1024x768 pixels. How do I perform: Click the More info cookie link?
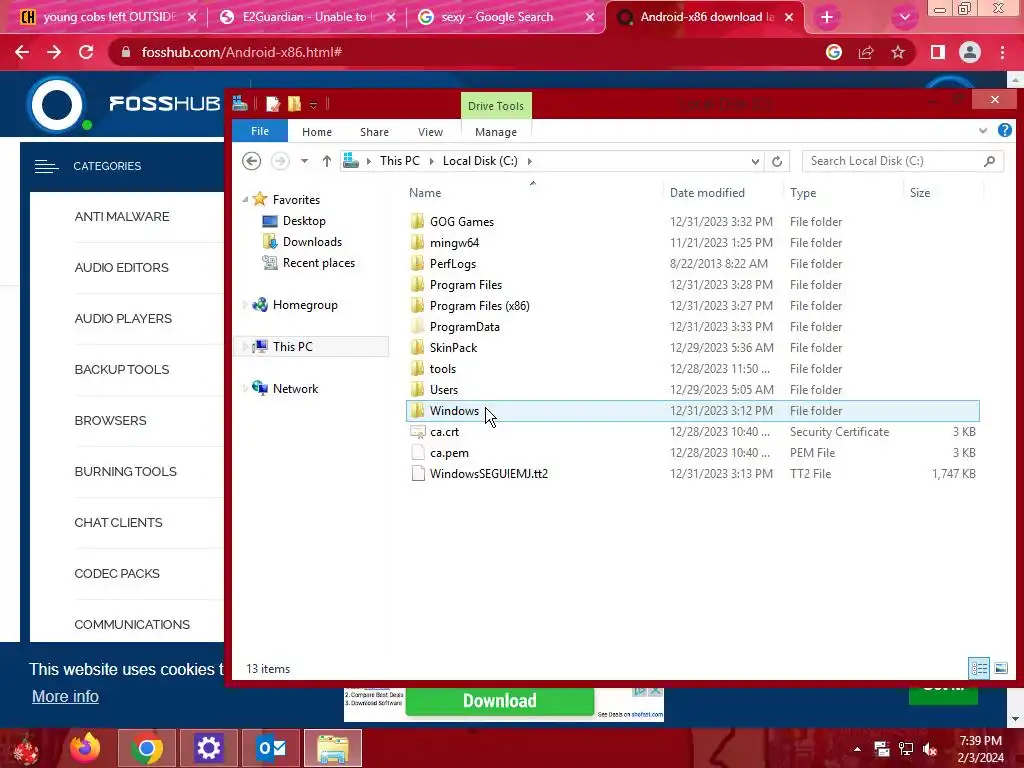[x=65, y=696]
